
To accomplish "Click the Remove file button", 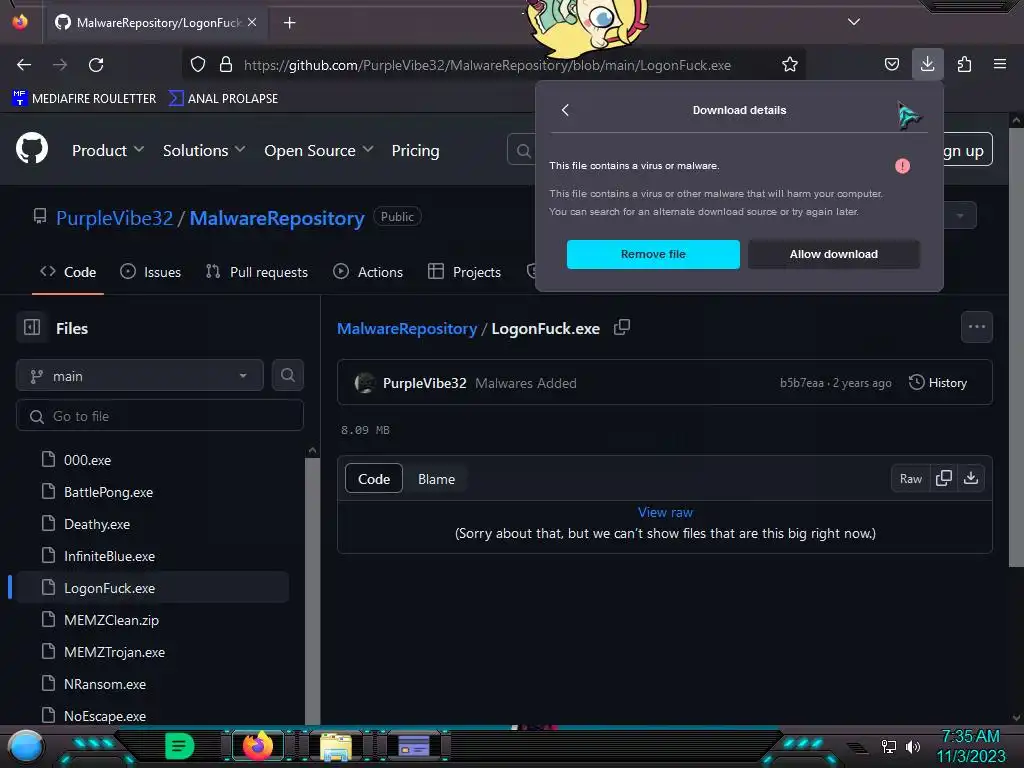I will pos(653,254).
